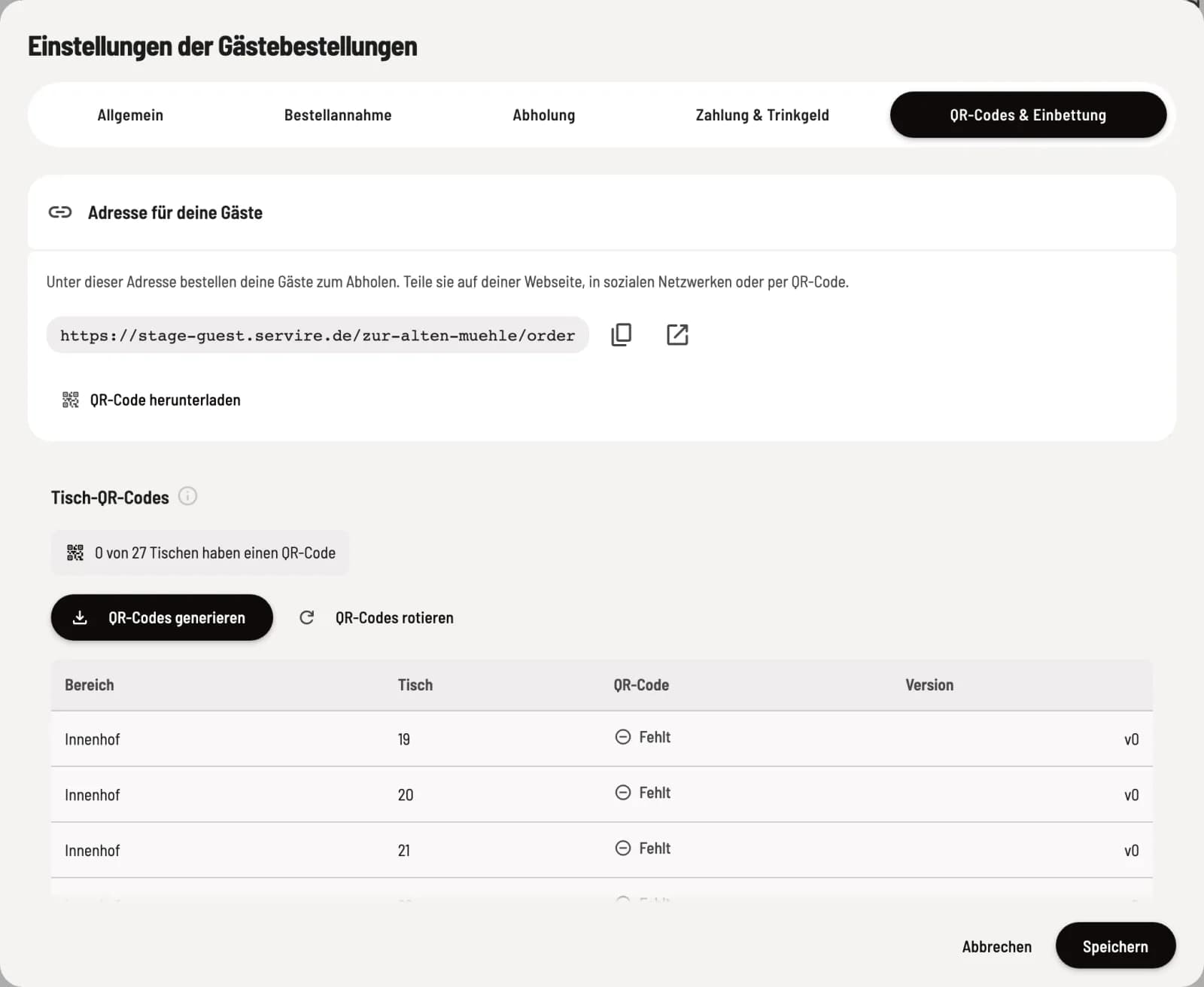Select table number 20 cell

tap(406, 795)
